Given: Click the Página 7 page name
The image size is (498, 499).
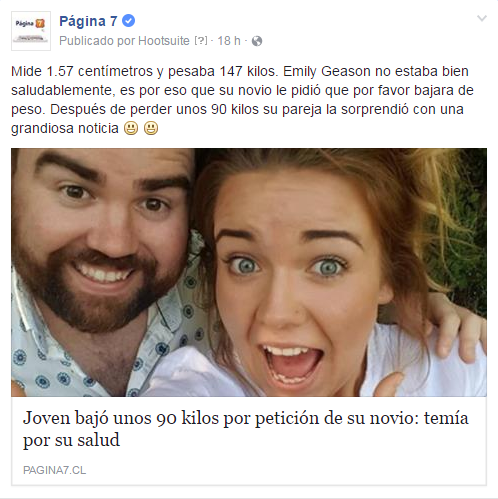Looking at the screenshot, I should (x=88, y=21).
